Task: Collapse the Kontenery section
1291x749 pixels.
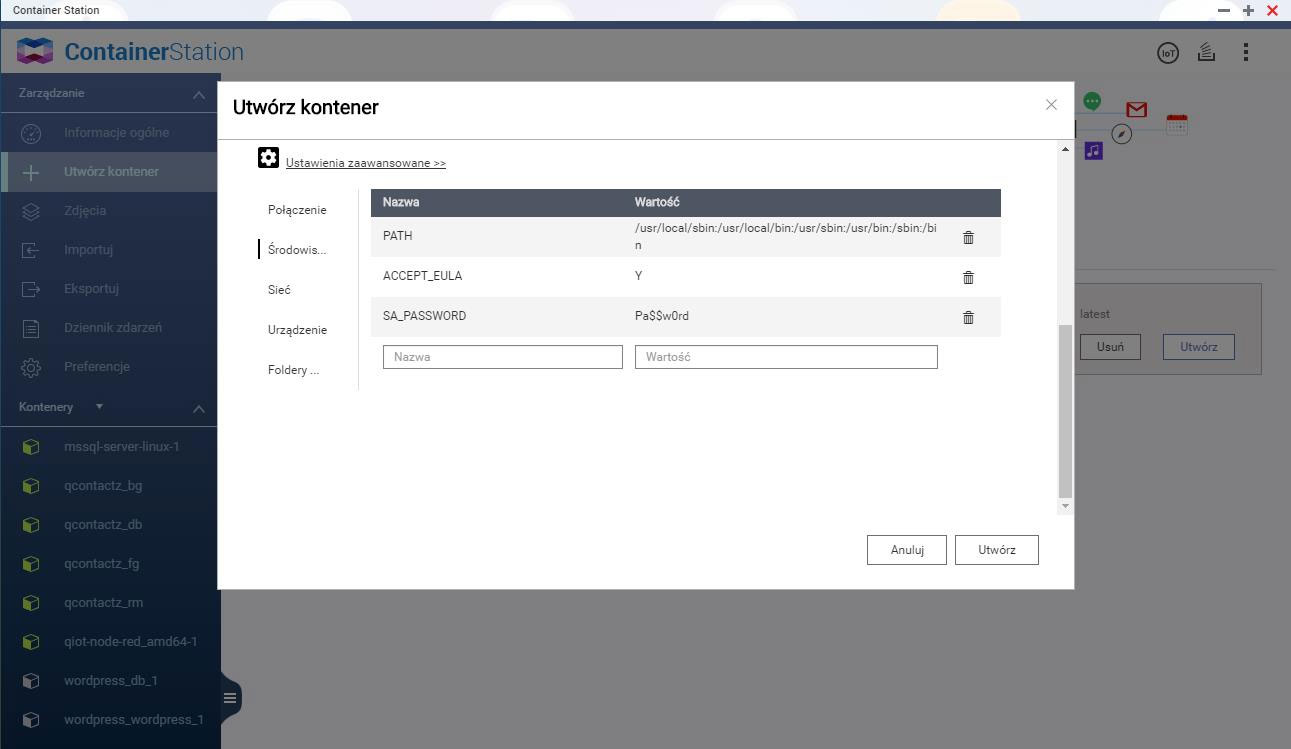Action: pos(199,409)
